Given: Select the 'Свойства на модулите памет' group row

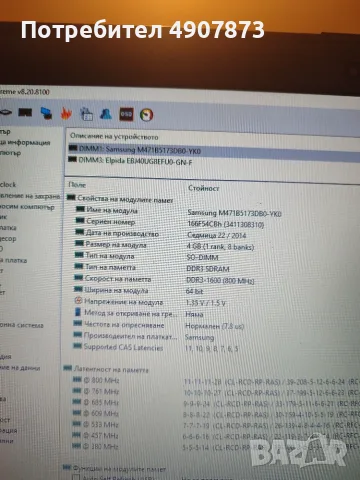Looking at the screenshot, I should pyautogui.click(x=120, y=199).
